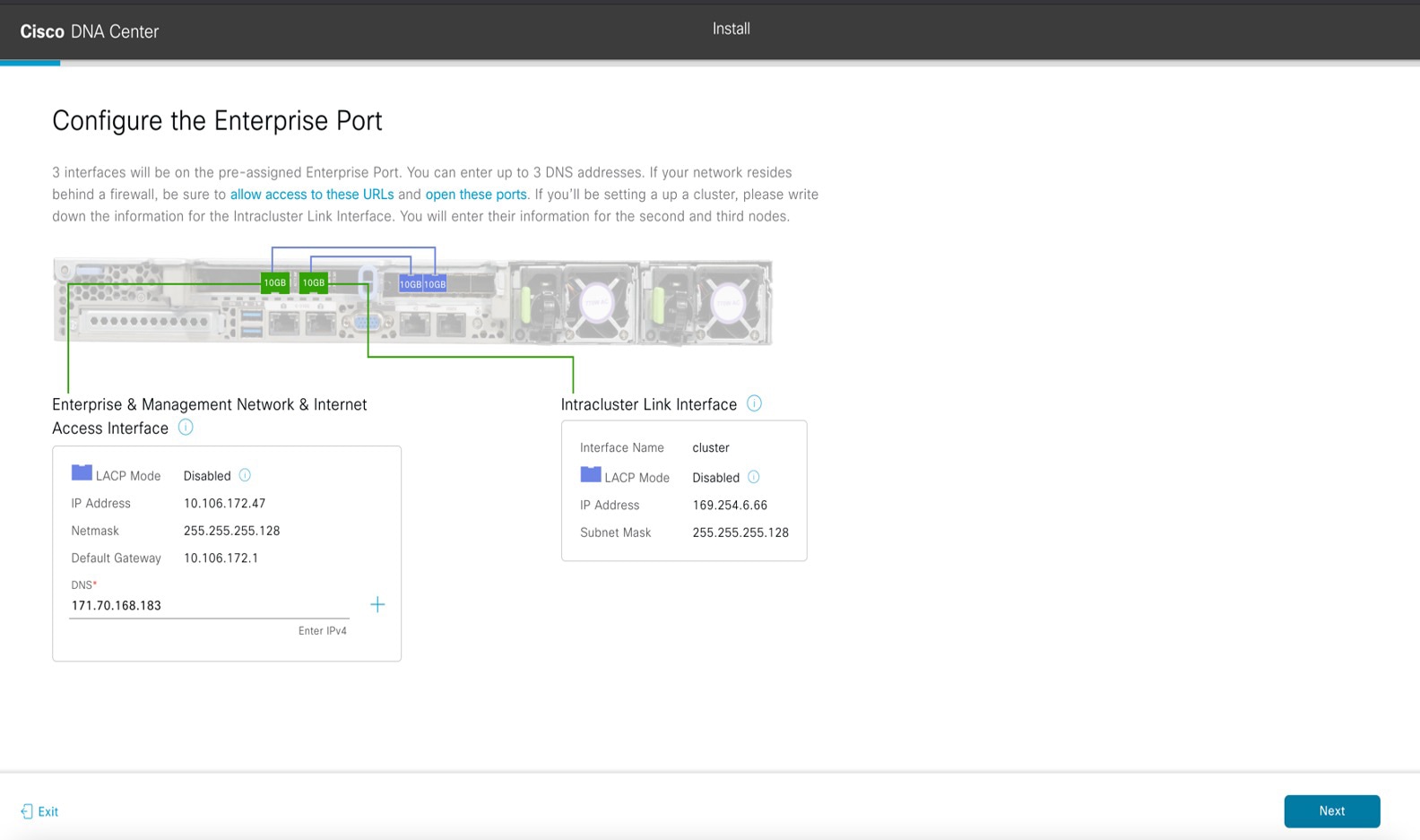The width and height of the screenshot is (1420, 840).
Task: Click the Enter IPv4 hint text
Action: click(x=323, y=631)
